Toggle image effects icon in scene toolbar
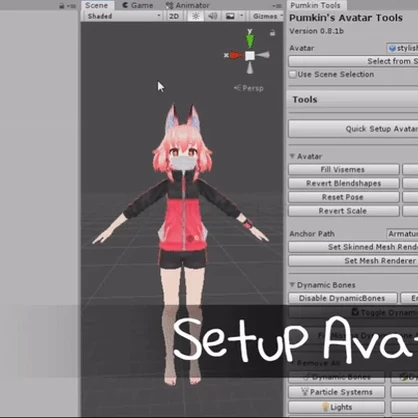Viewport: 418px width, 418px height. click(230, 16)
